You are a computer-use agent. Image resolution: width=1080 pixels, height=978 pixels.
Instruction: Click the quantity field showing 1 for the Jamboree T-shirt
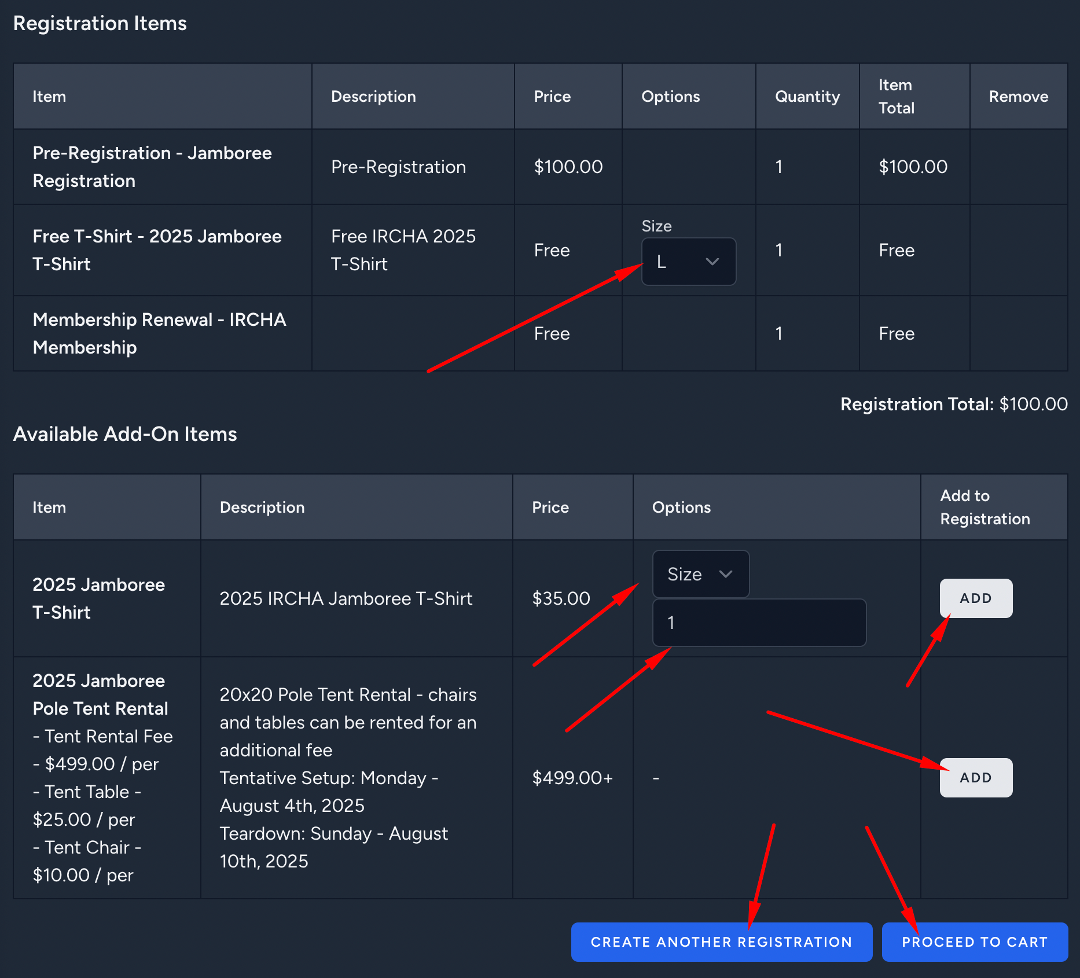pyautogui.click(x=759, y=623)
